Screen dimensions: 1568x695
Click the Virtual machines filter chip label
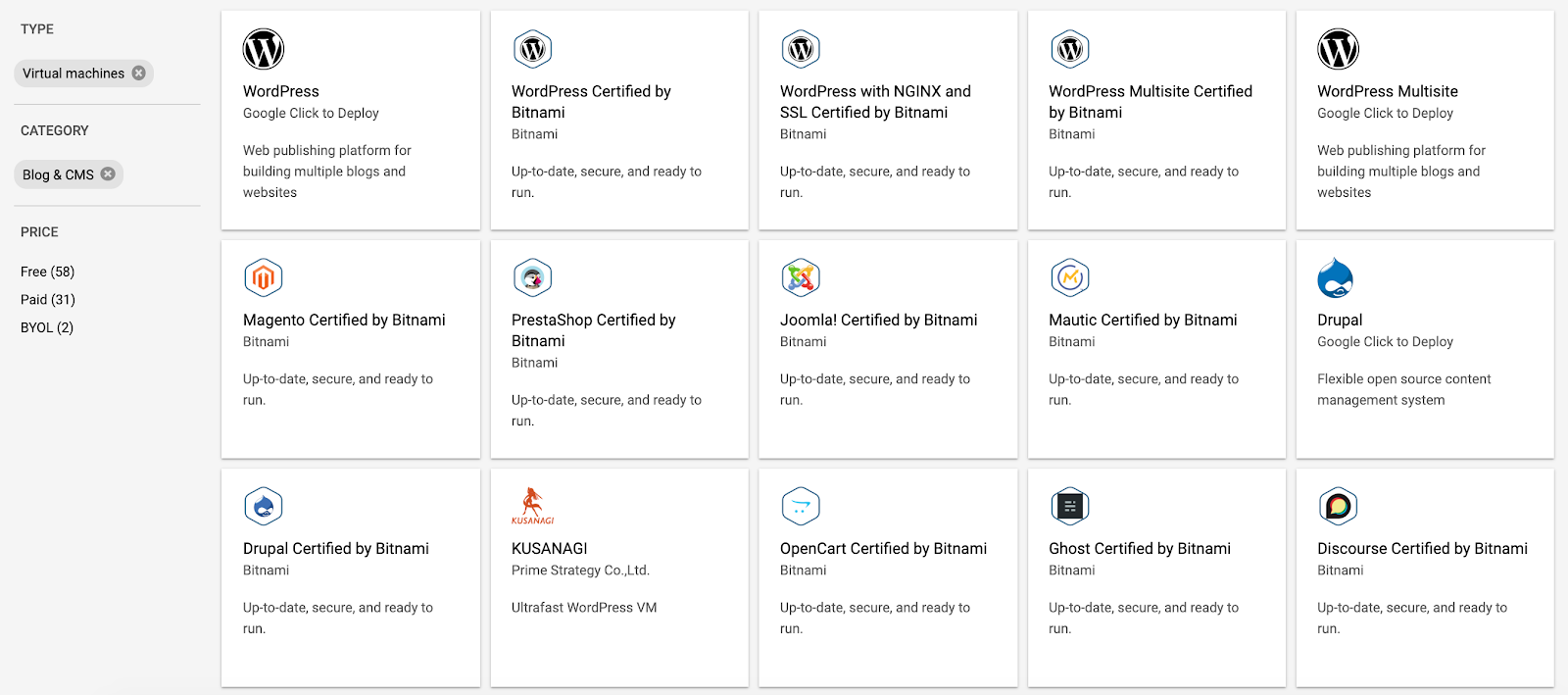[x=73, y=74]
